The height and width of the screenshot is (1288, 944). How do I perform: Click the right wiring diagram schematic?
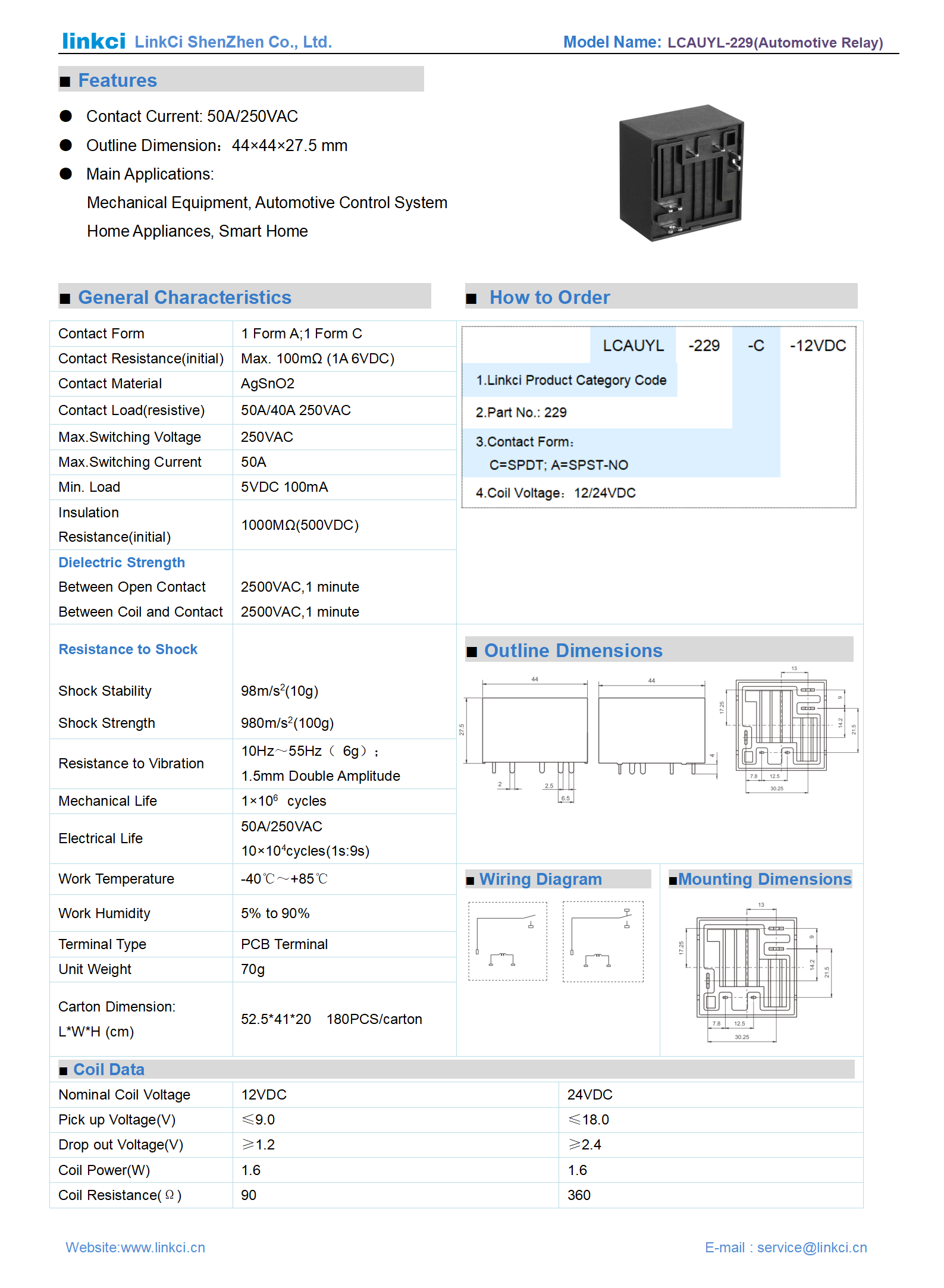click(603, 941)
